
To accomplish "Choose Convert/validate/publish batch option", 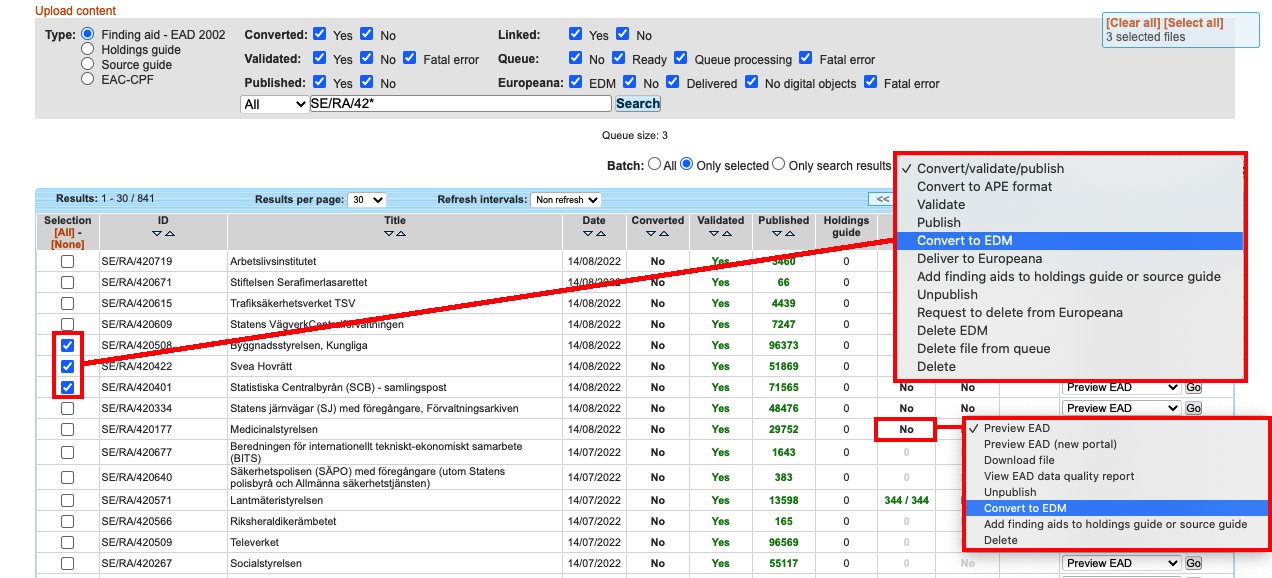I will (x=1069, y=169).
